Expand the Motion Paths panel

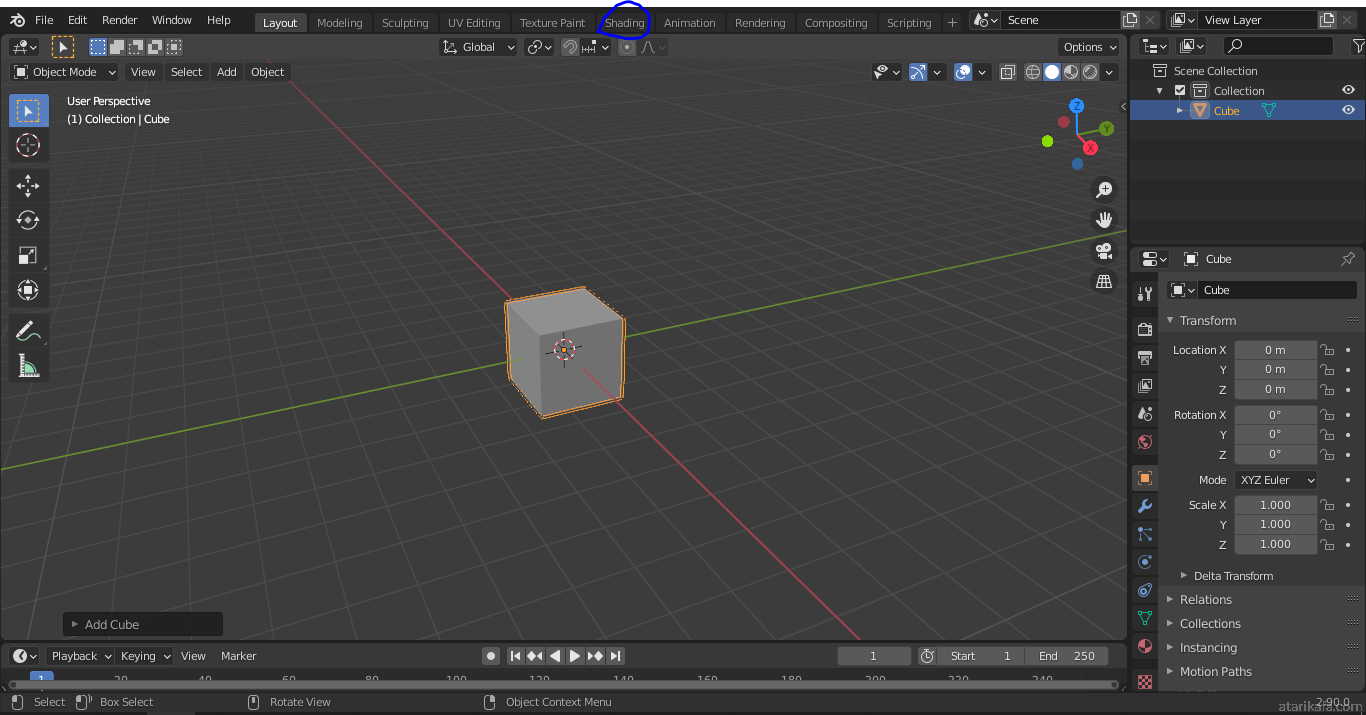pos(1215,672)
